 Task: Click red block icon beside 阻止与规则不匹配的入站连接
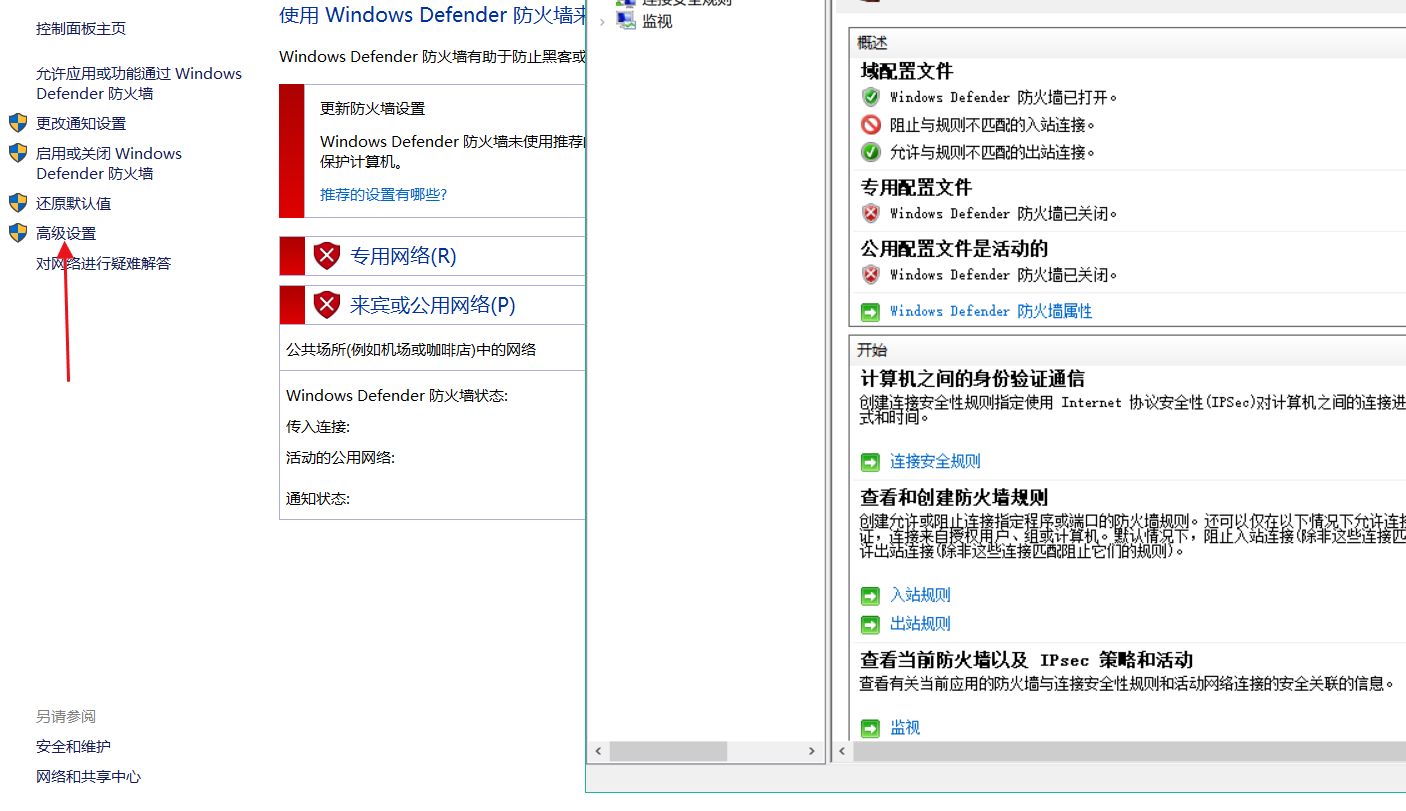pos(871,125)
